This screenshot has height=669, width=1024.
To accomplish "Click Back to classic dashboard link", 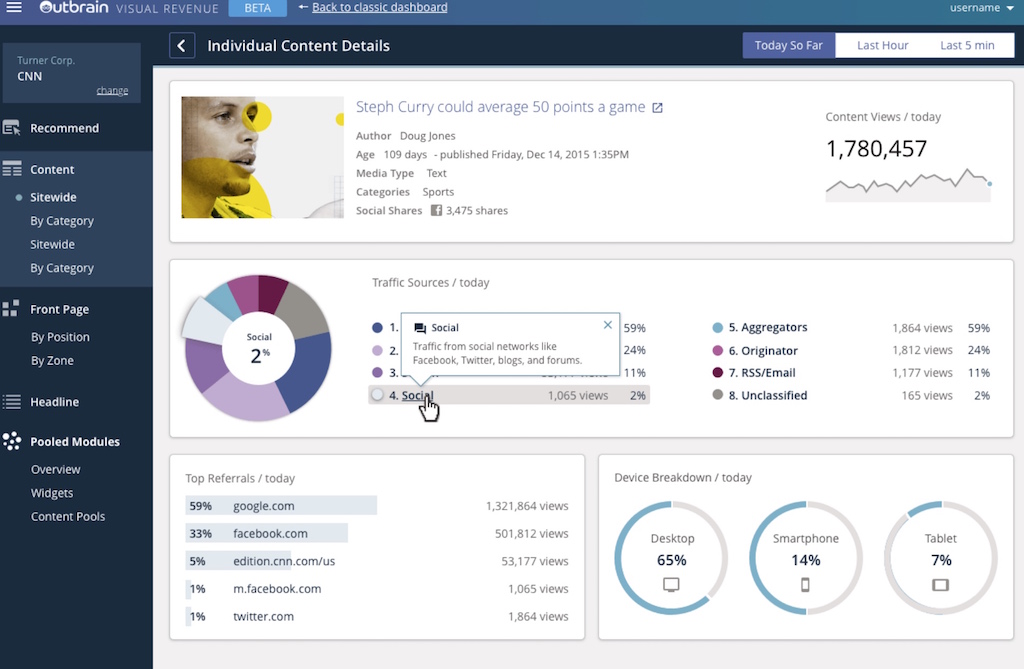I will pos(379,7).
